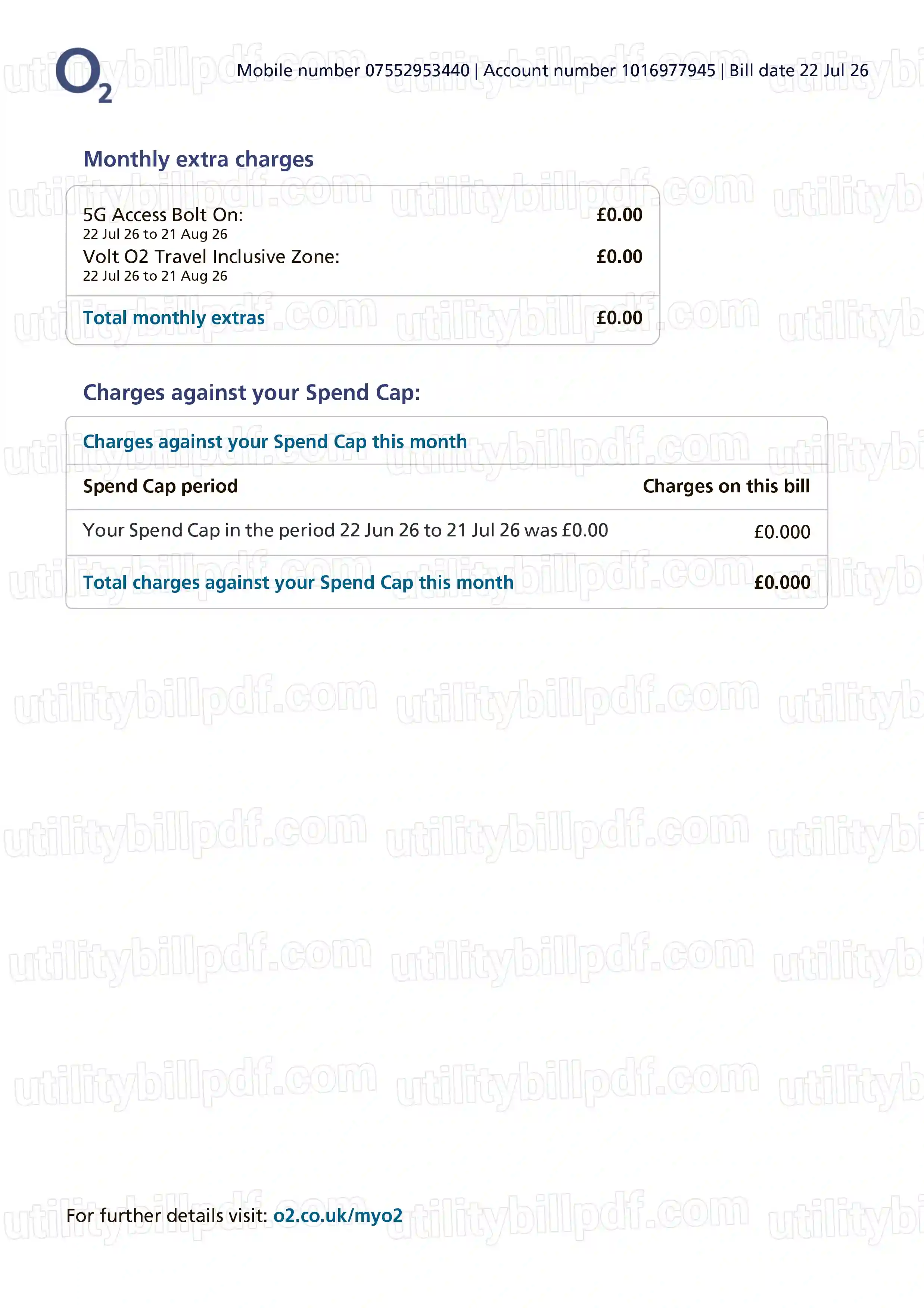Click the Monthly extra charges heading

[x=198, y=159]
